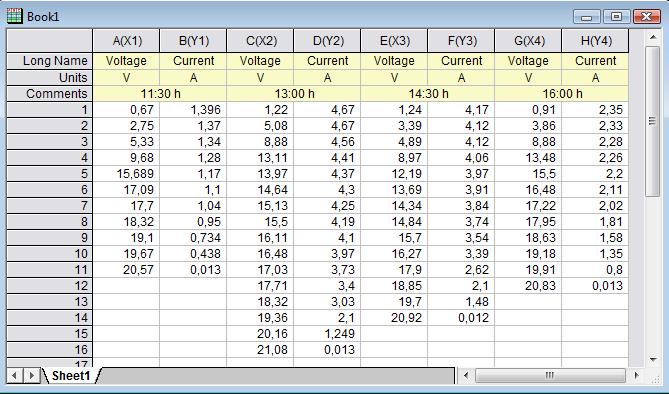Click the Book1 workbook icon in title bar
Screen dimensions: 669x394
(14, 16)
